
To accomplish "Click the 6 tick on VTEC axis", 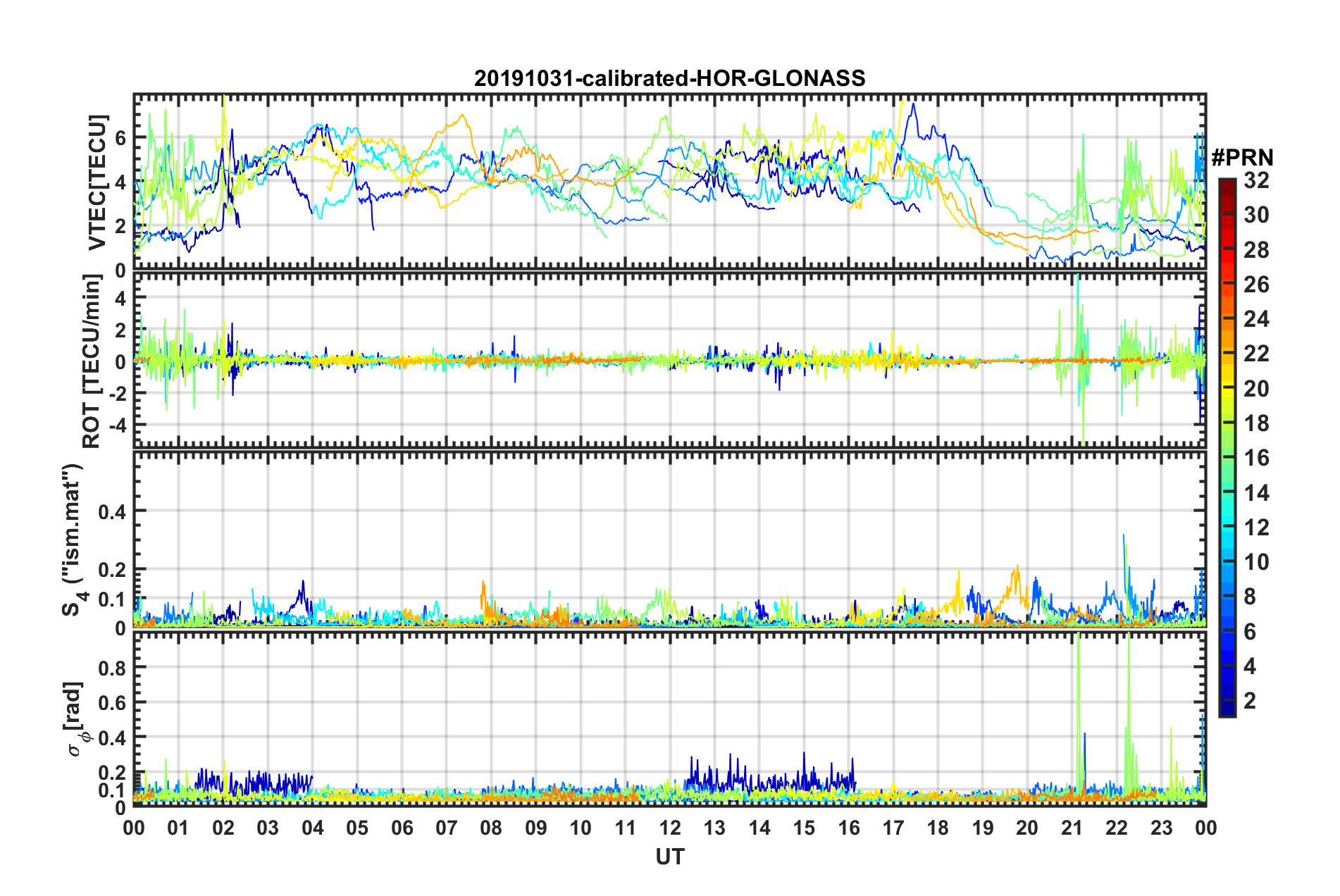I will 121,138.
